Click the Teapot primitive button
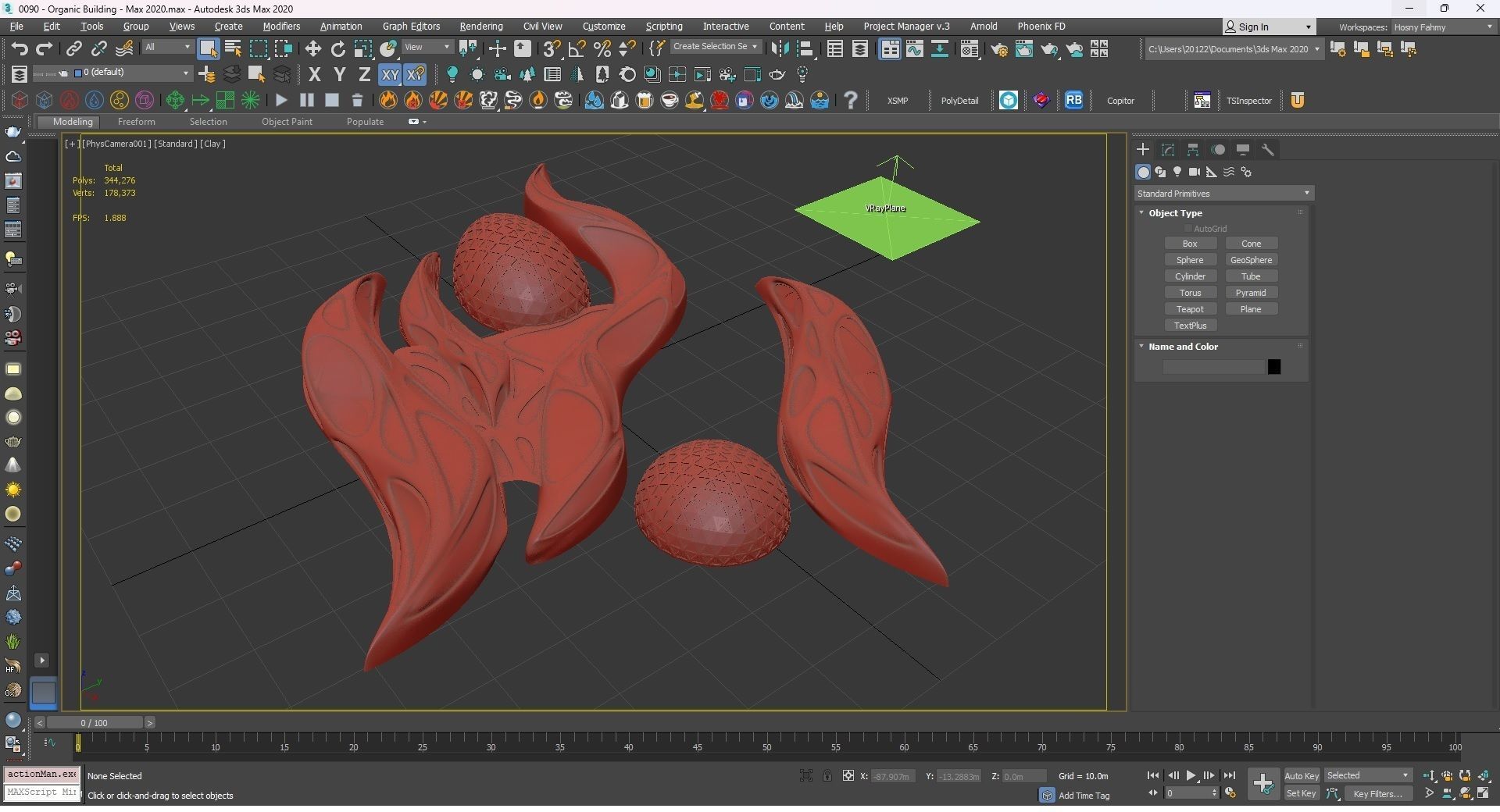1500x812 pixels. click(x=1190, y=309)
